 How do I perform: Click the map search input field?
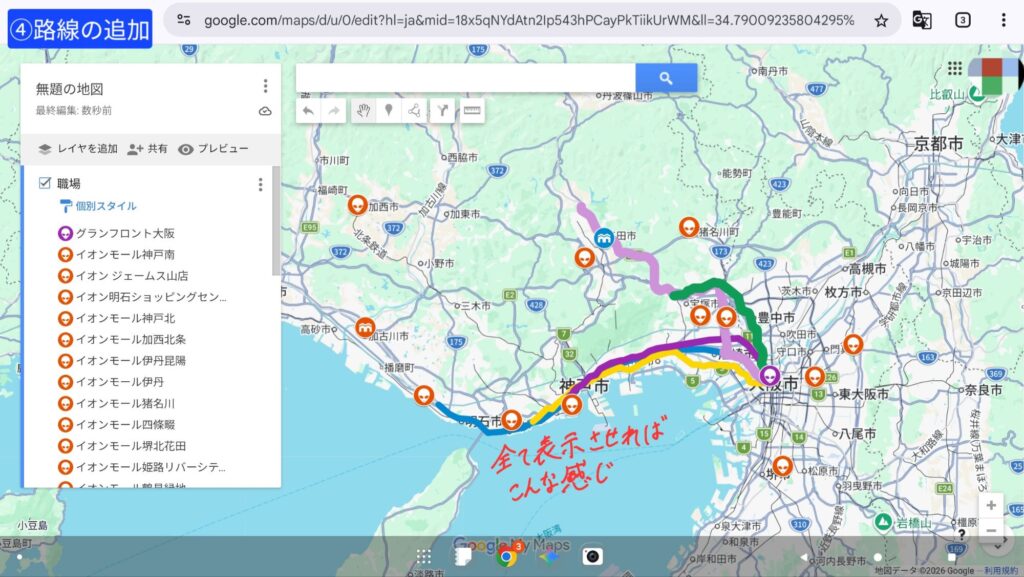coord(466,78)
